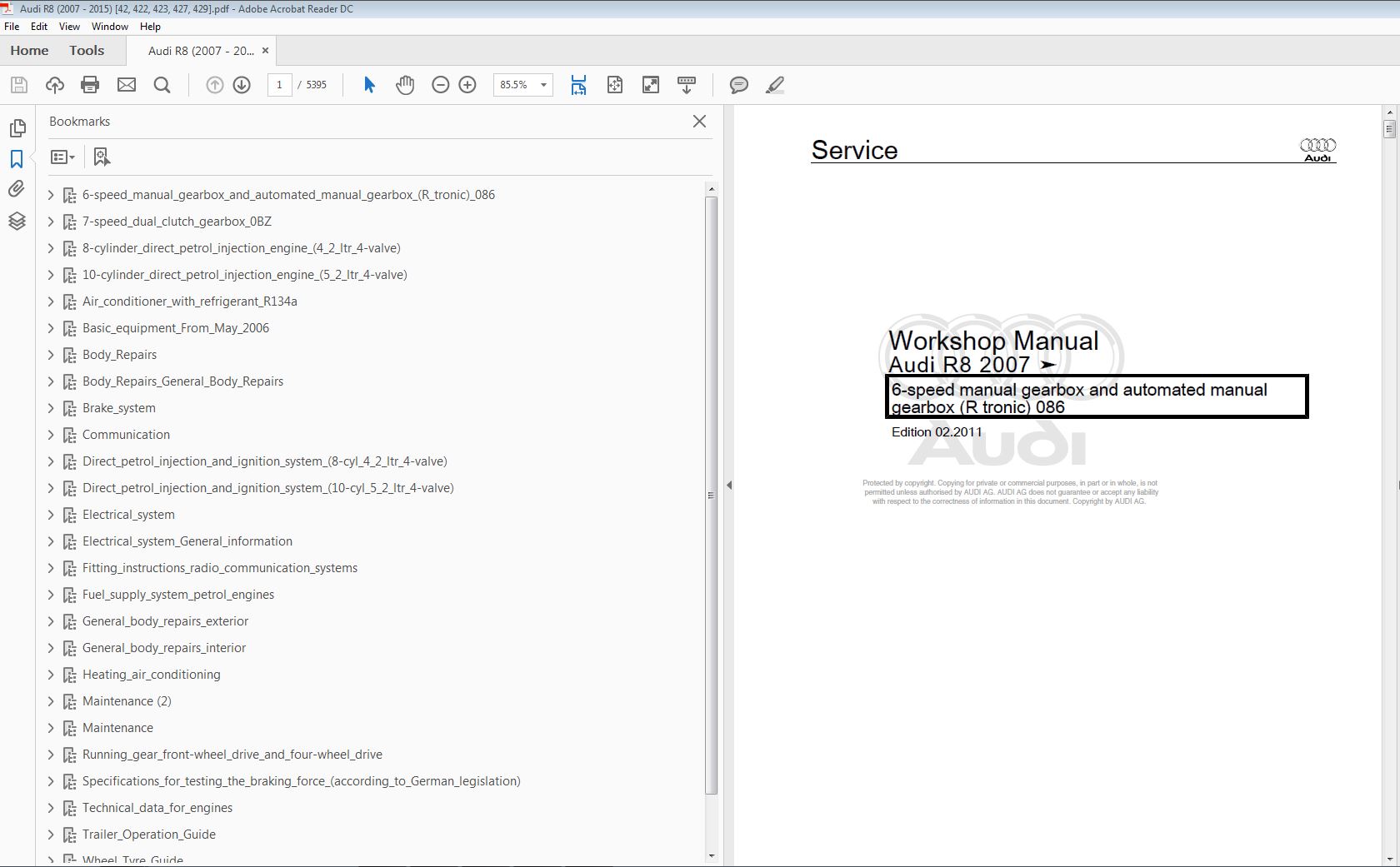Open the Add comment sticky note tool

738,85
